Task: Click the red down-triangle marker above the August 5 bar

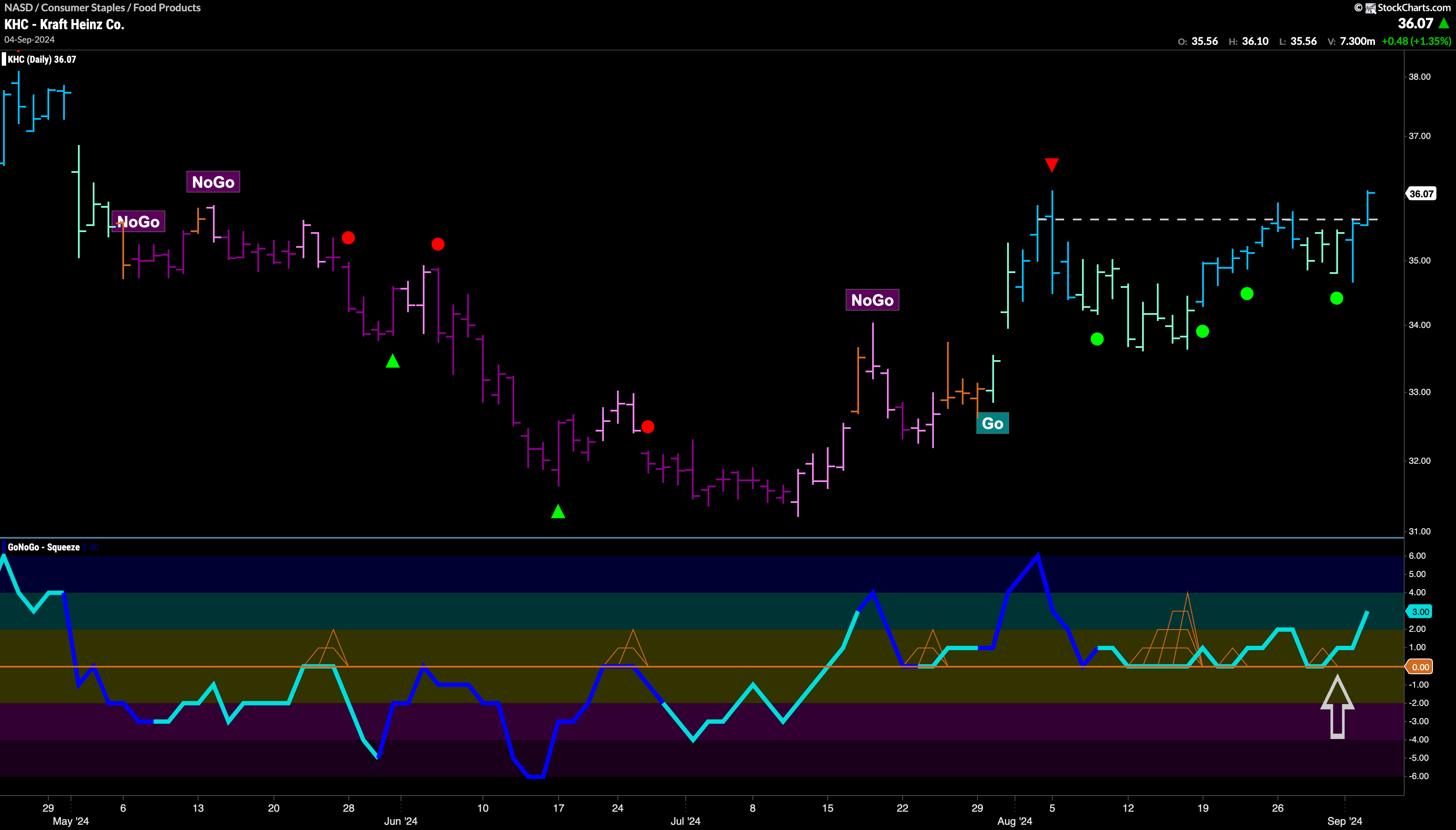Action: 1052,165
